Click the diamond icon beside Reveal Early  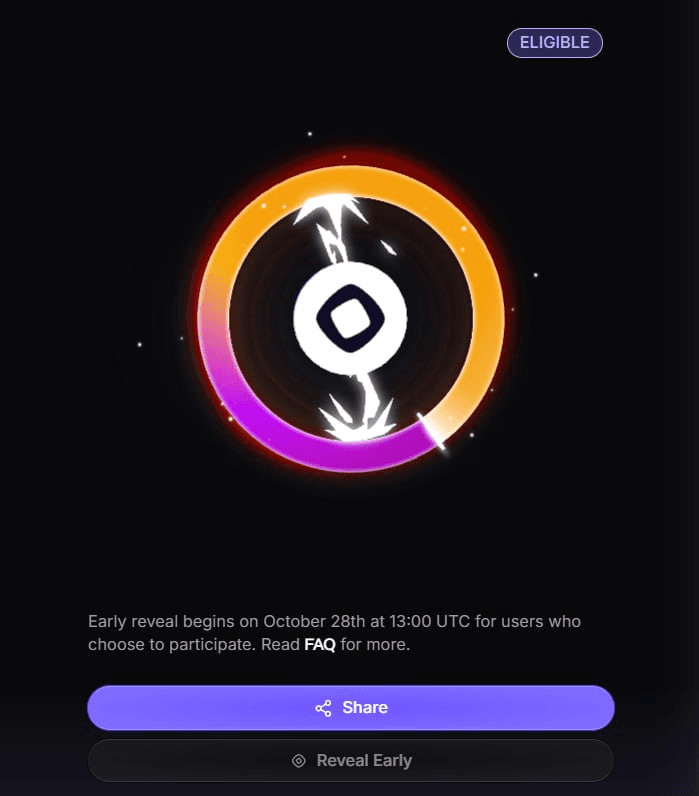[299, 760]
